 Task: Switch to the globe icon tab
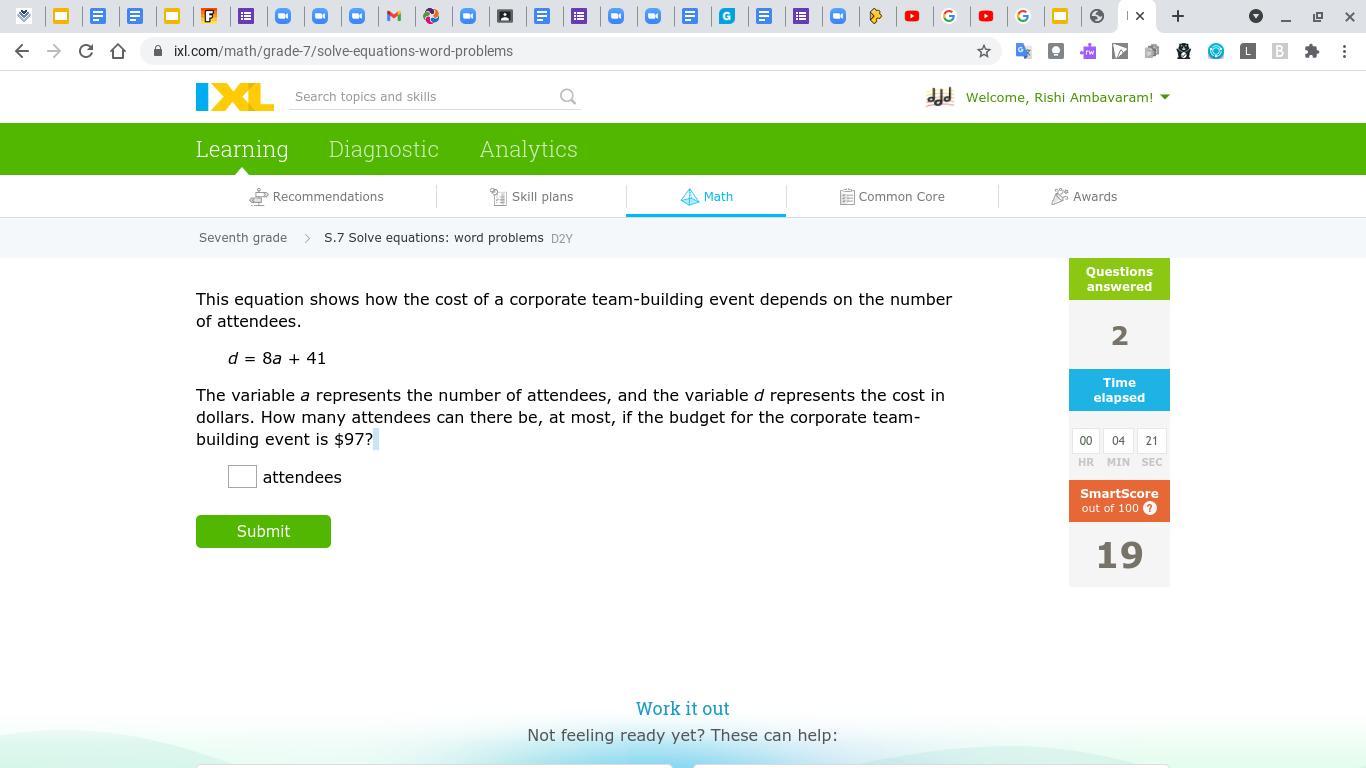(x=1097, y=16)
